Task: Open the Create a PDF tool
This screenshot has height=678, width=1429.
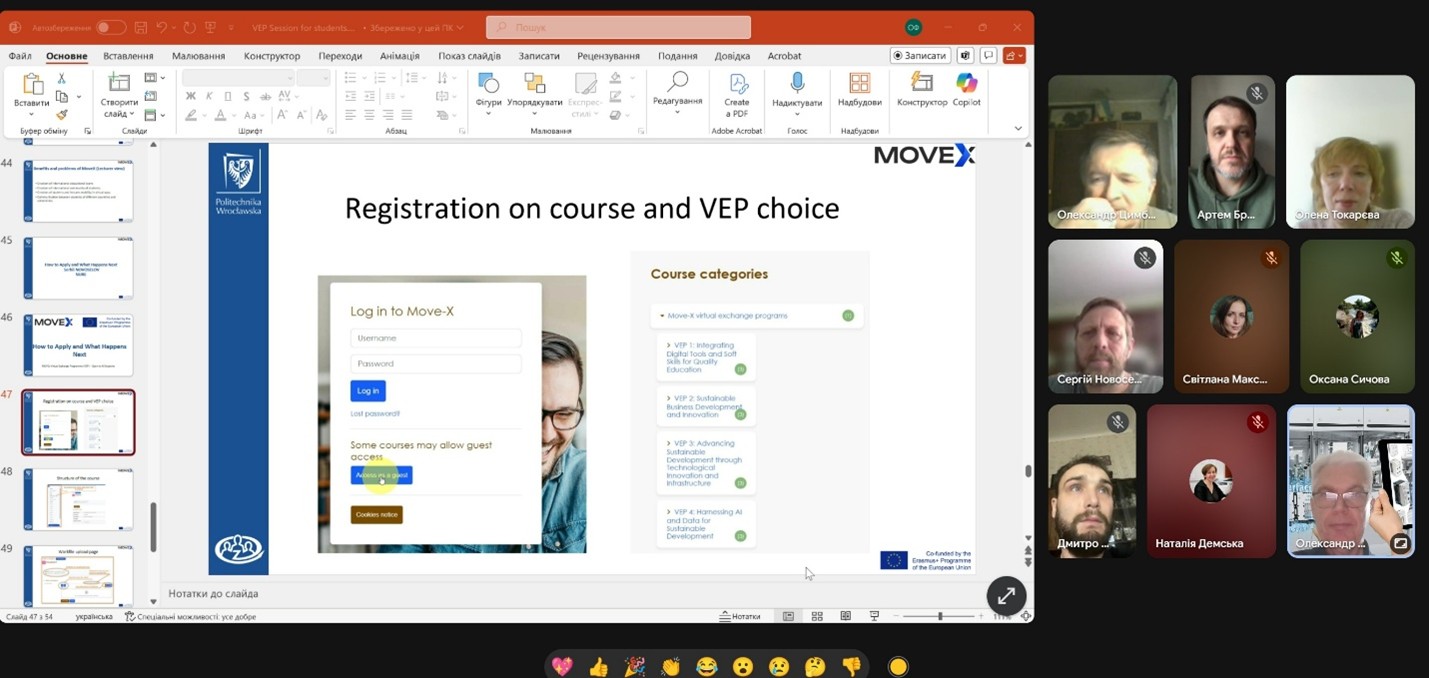Action: [737, 94]
